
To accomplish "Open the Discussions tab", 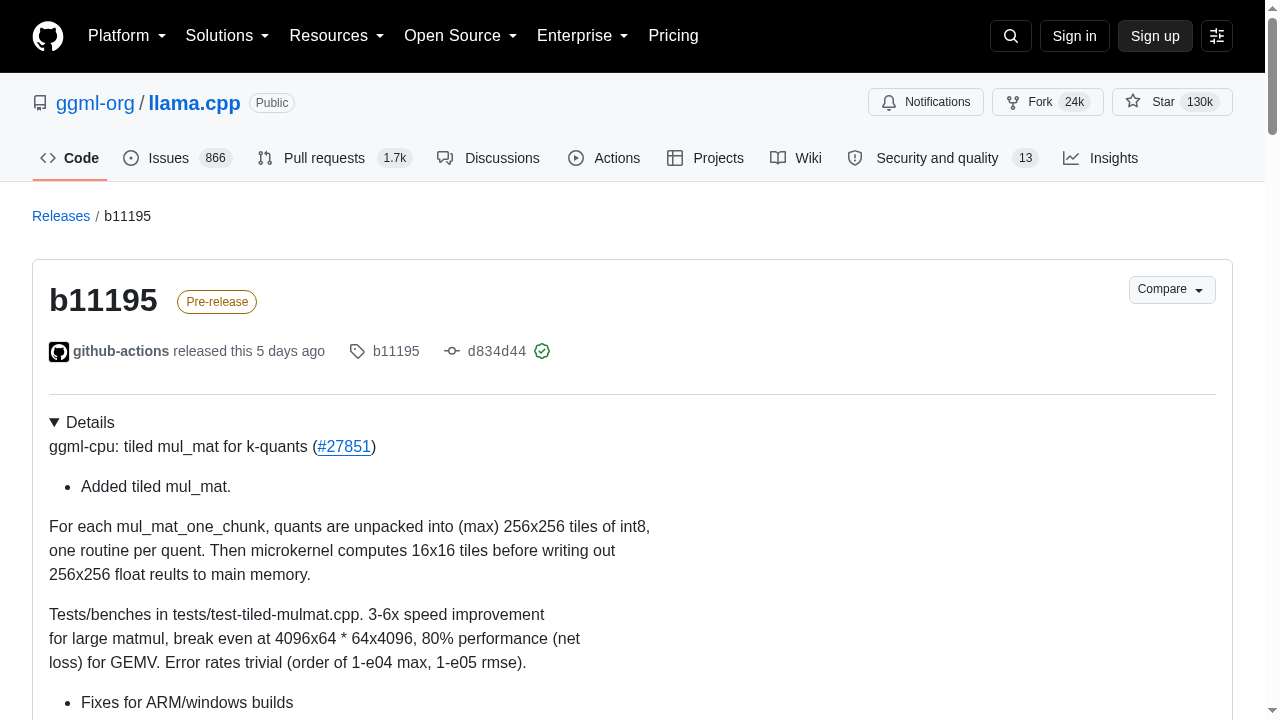I will [488, 158].
